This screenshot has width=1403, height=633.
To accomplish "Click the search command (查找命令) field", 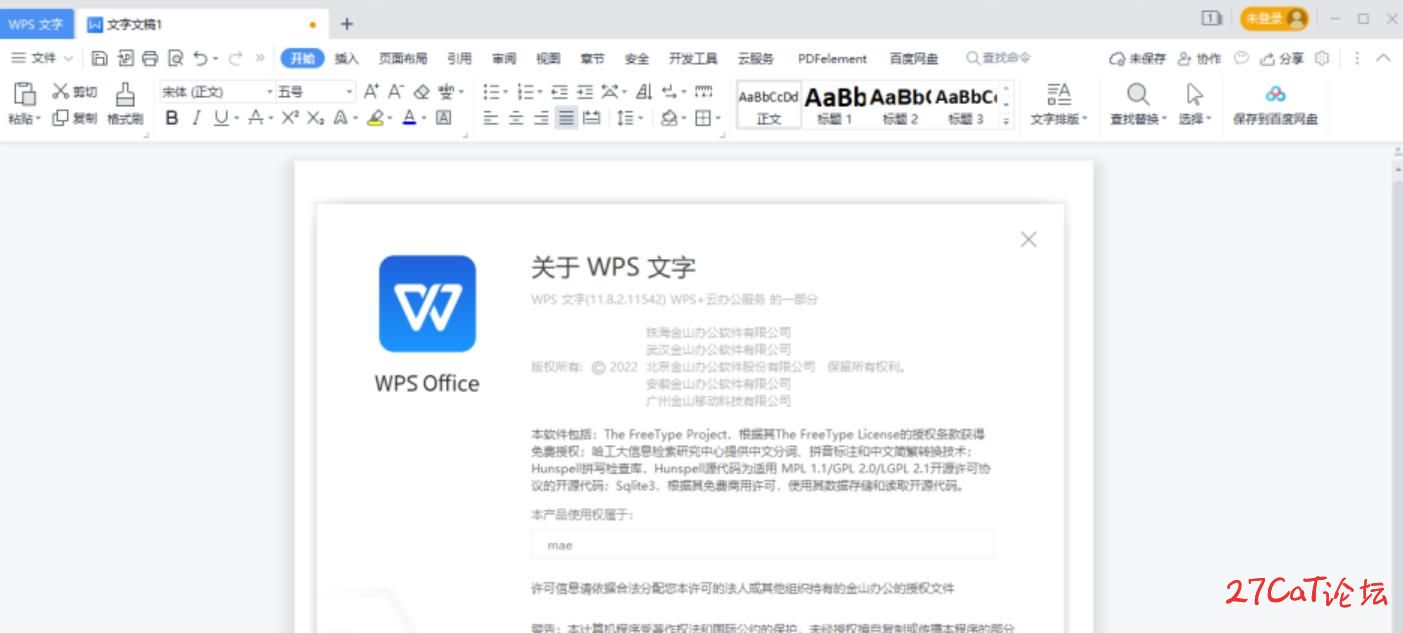I will pos(998,58).
